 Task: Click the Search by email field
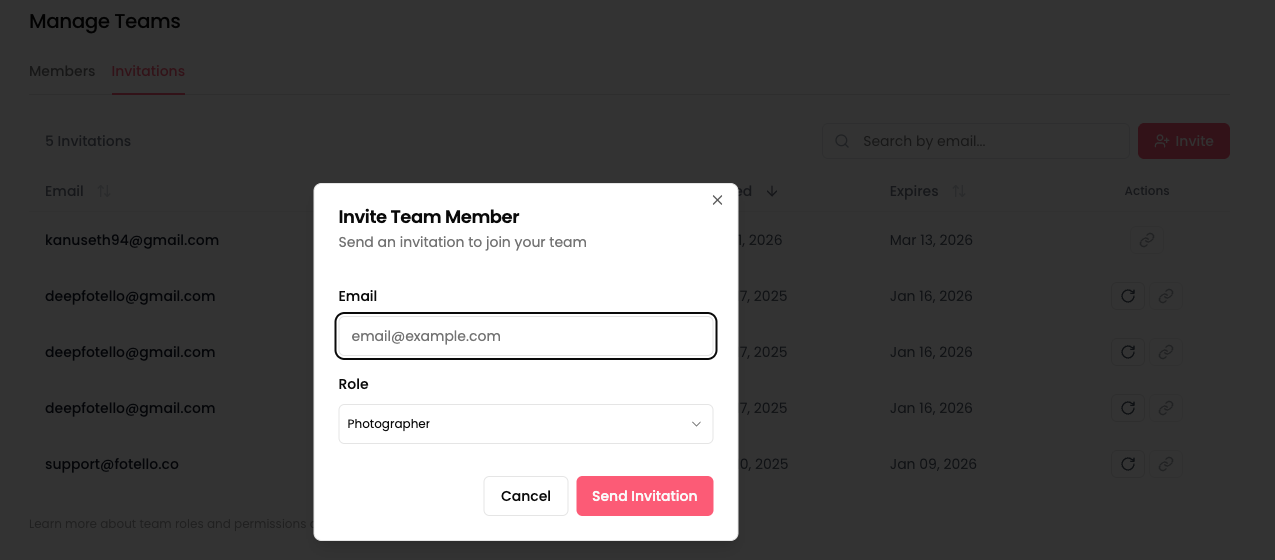tap(985, 141)
